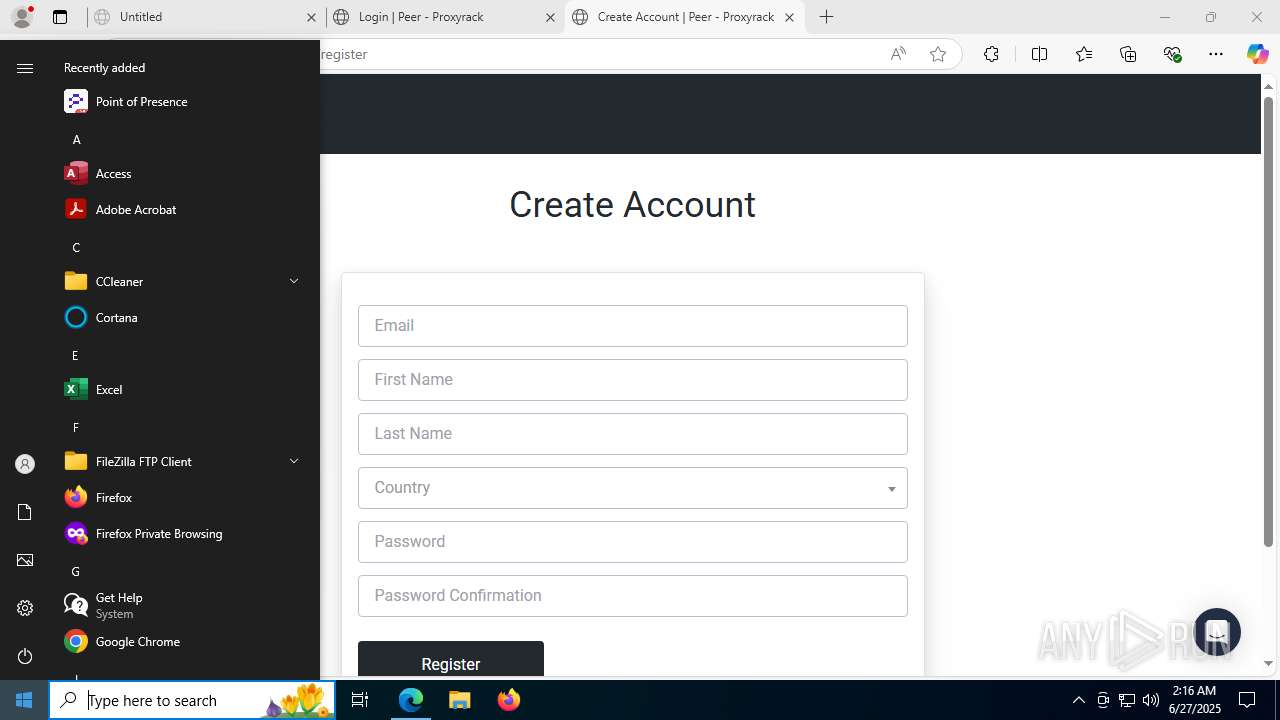Image resolution: width=1280 pixels, height=720 pixels.
Task: Open the Copilot sidebar icon
Action: point(1257,54)
